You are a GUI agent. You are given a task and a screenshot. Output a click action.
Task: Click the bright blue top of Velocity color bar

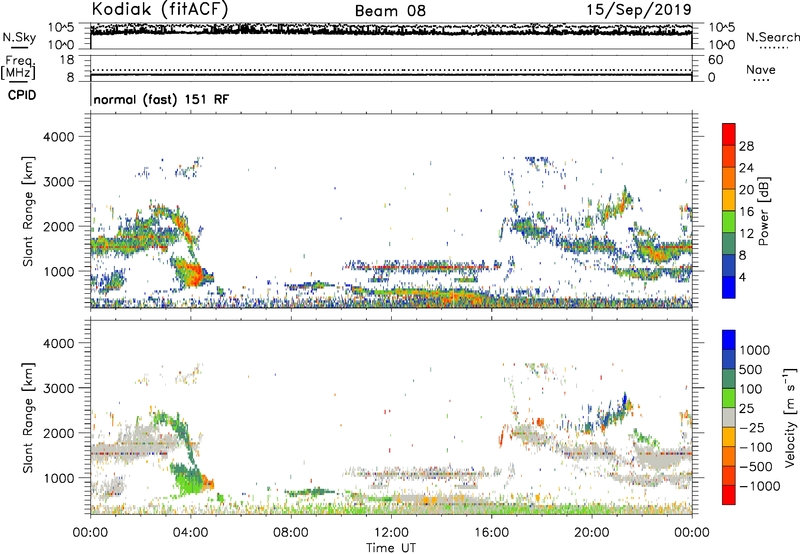tap(729, 340)
